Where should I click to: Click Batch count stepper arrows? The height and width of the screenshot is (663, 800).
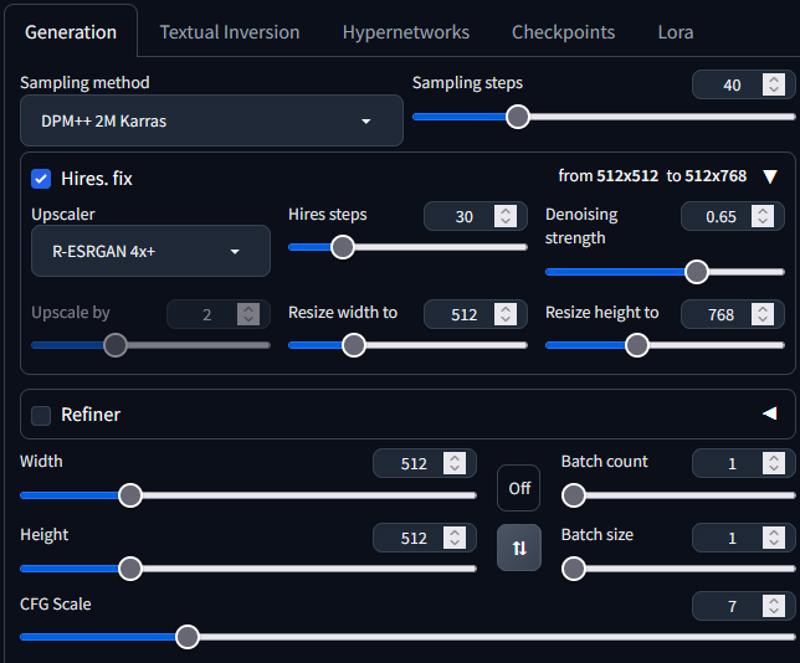click(x=773, y=463)
